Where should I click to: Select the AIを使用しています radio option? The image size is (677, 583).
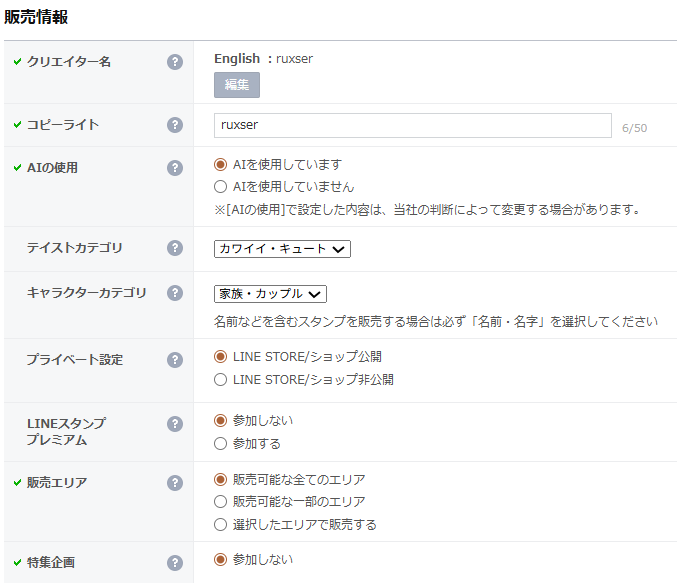click(x=221, y=164)
